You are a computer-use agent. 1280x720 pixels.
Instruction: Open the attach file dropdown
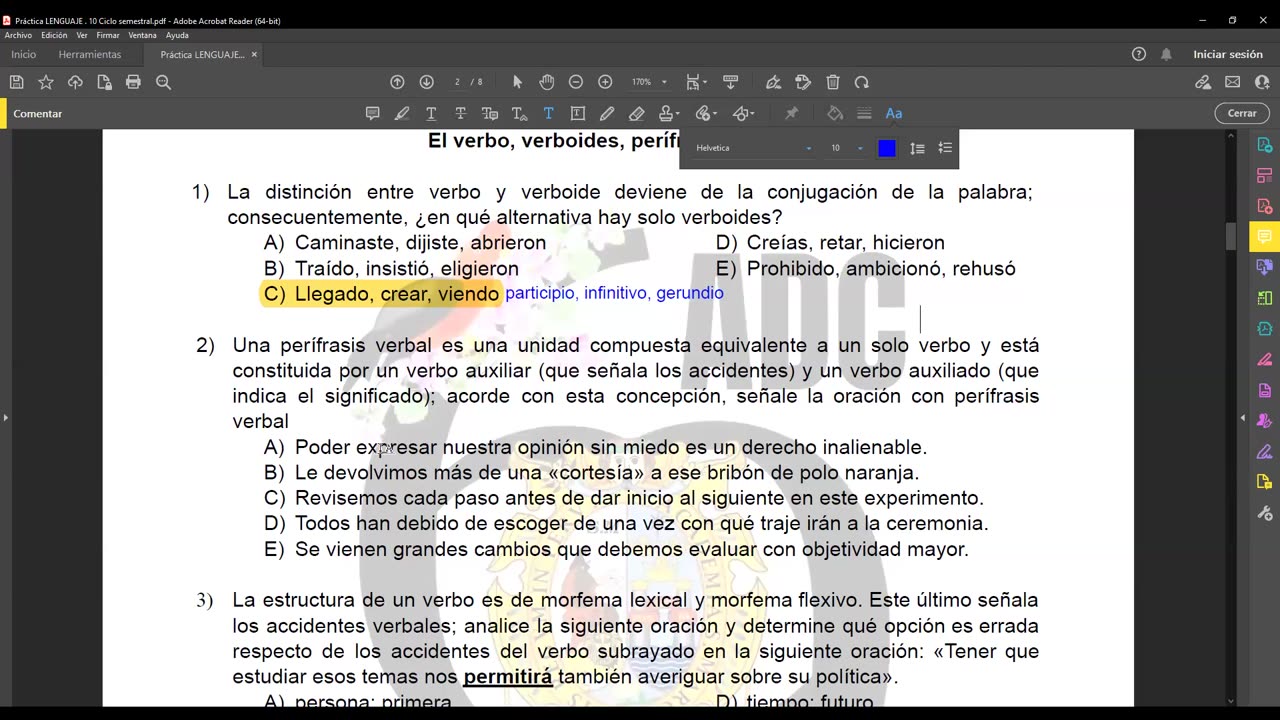pos(707,113)
